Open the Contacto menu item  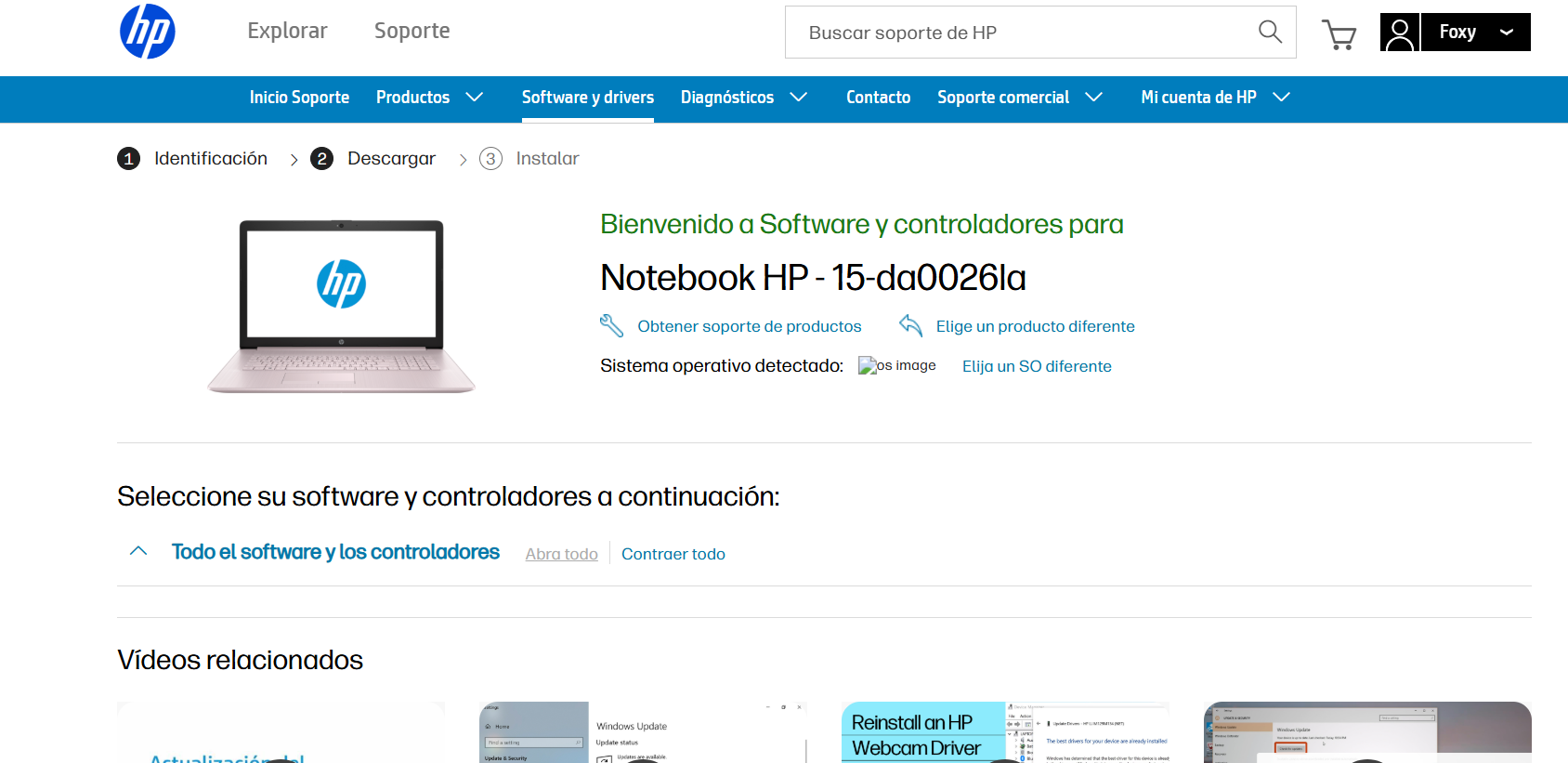tap(878, 98)
